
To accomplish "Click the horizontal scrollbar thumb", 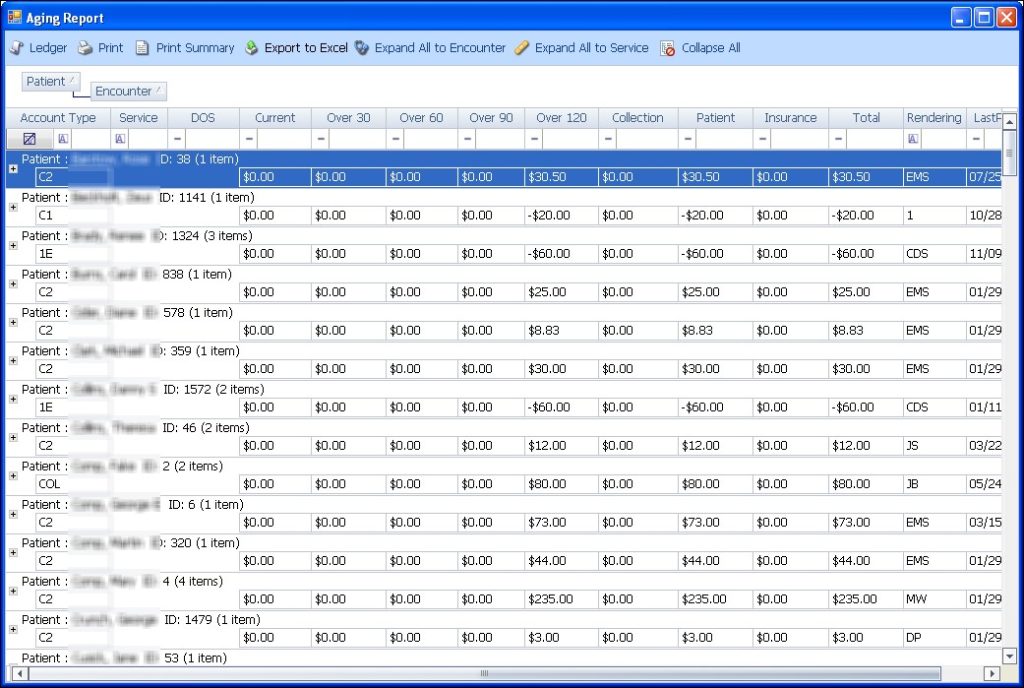I will [484, 673].
